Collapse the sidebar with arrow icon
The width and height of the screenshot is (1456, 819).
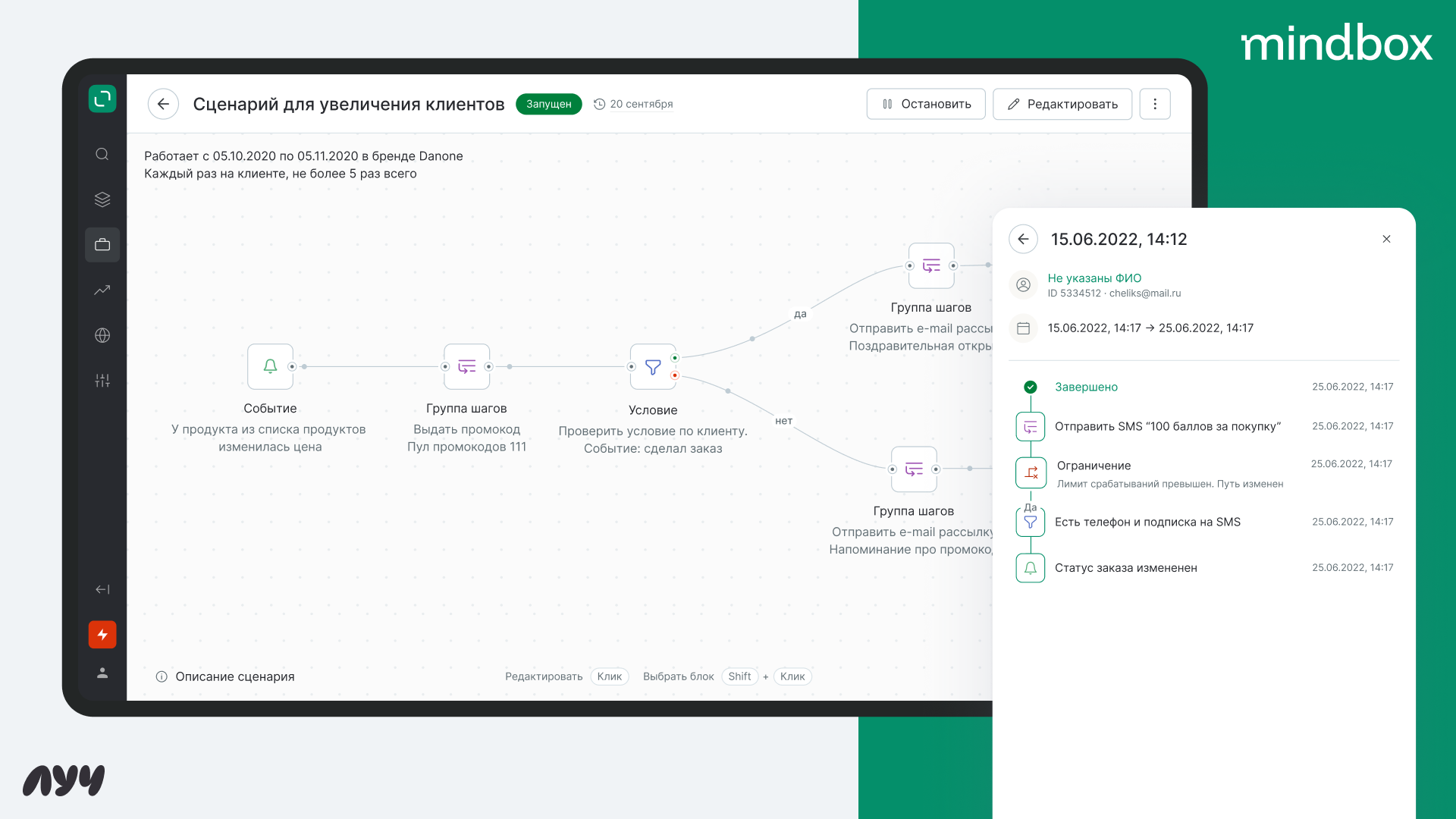(x=102, y=589)
